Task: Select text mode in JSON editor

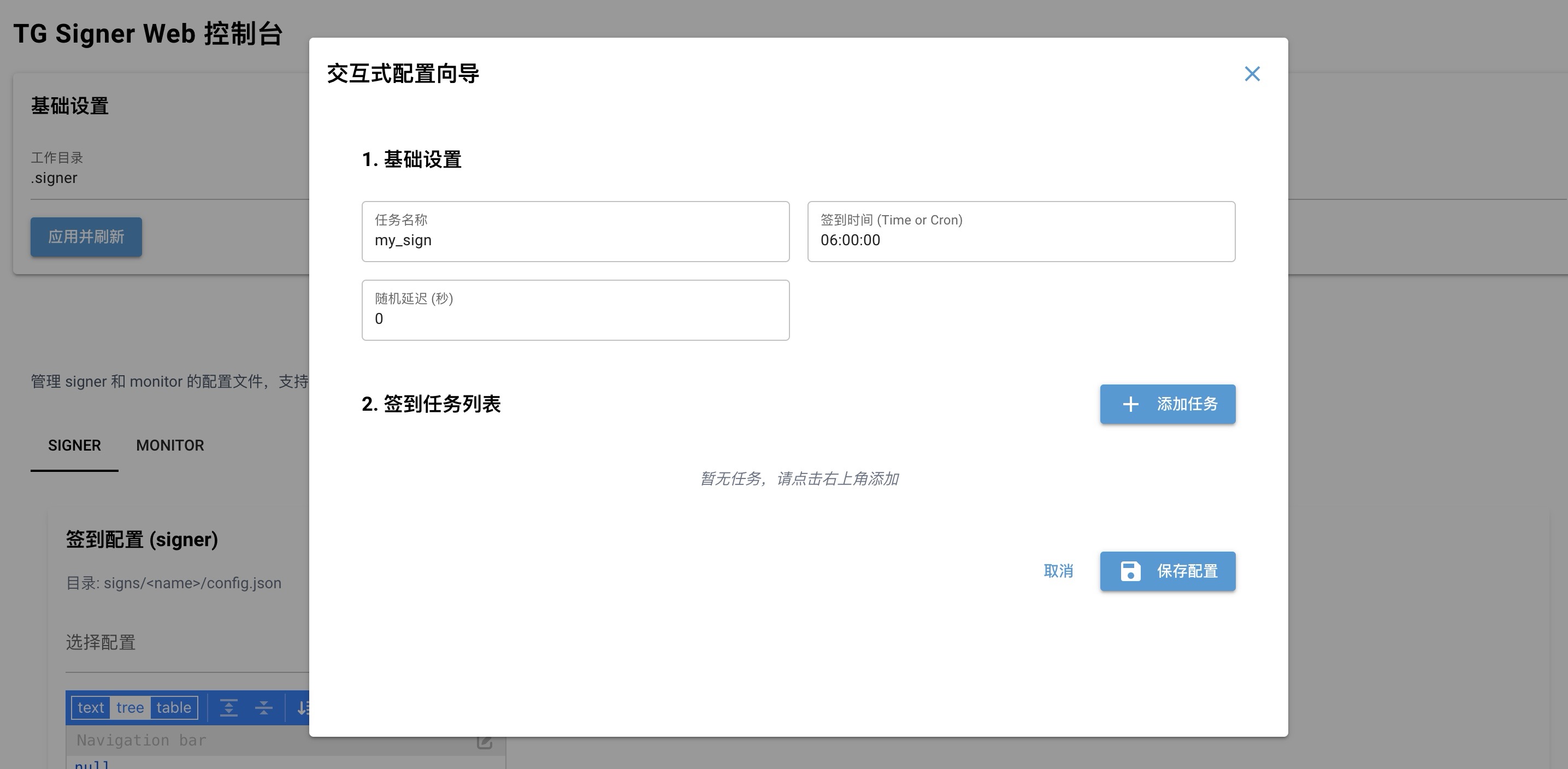Action: point(91,707)
